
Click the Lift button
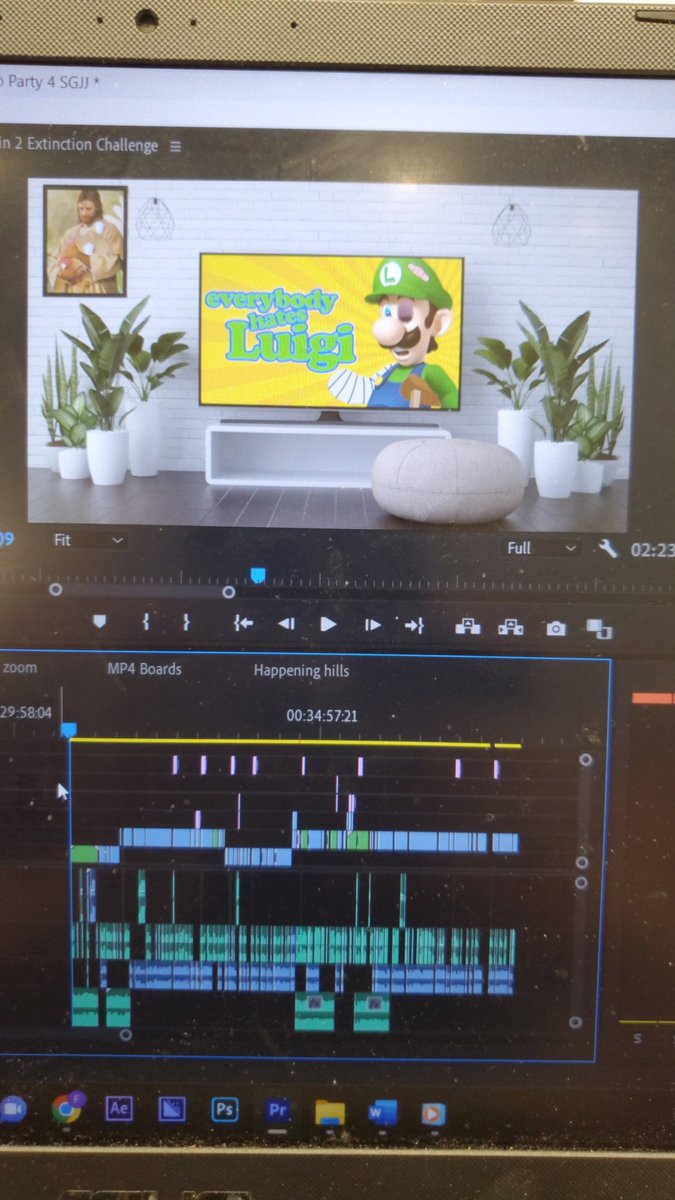click(x=467, y=627)
